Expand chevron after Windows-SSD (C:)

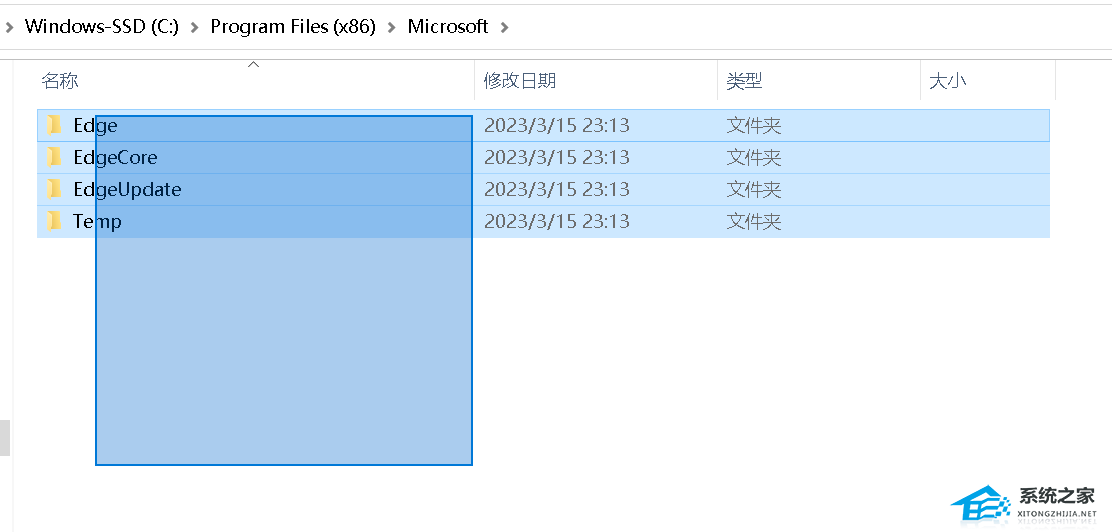[x=194, y=28]
